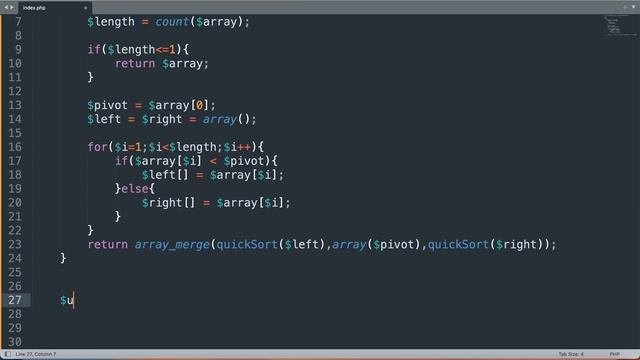Screen dimensions: 640x360
Task: Click line number 16 in the gutter
Action: pos(15,147)
